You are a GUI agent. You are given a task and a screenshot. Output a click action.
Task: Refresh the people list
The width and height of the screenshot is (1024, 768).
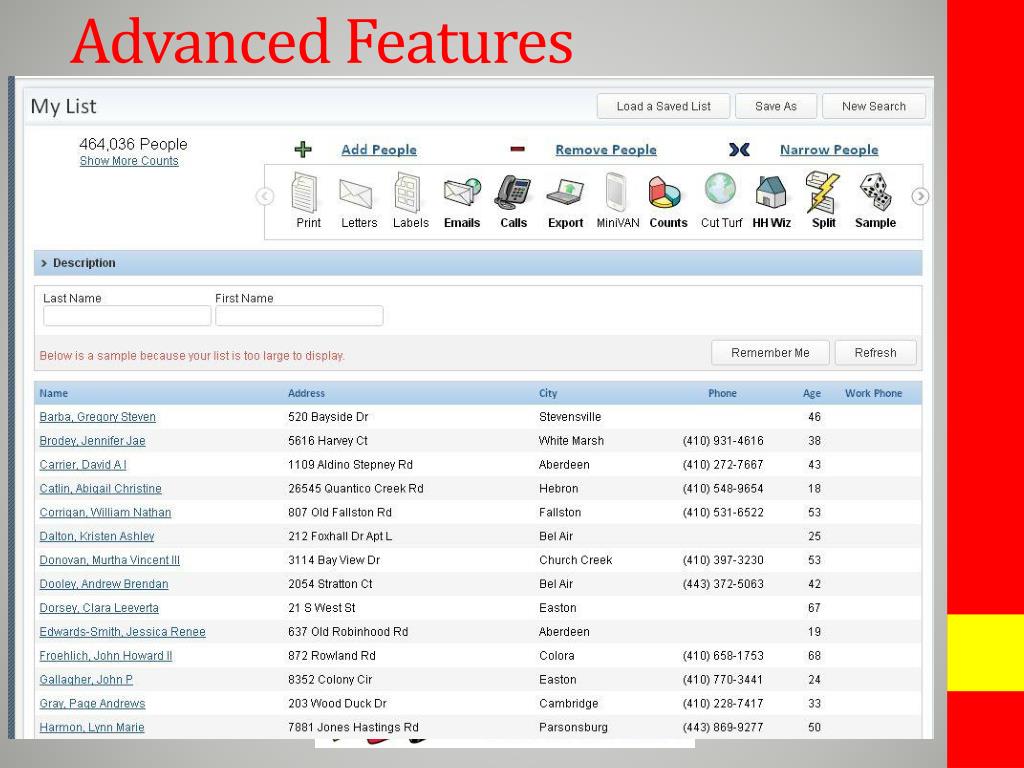[x=875, y=353]
